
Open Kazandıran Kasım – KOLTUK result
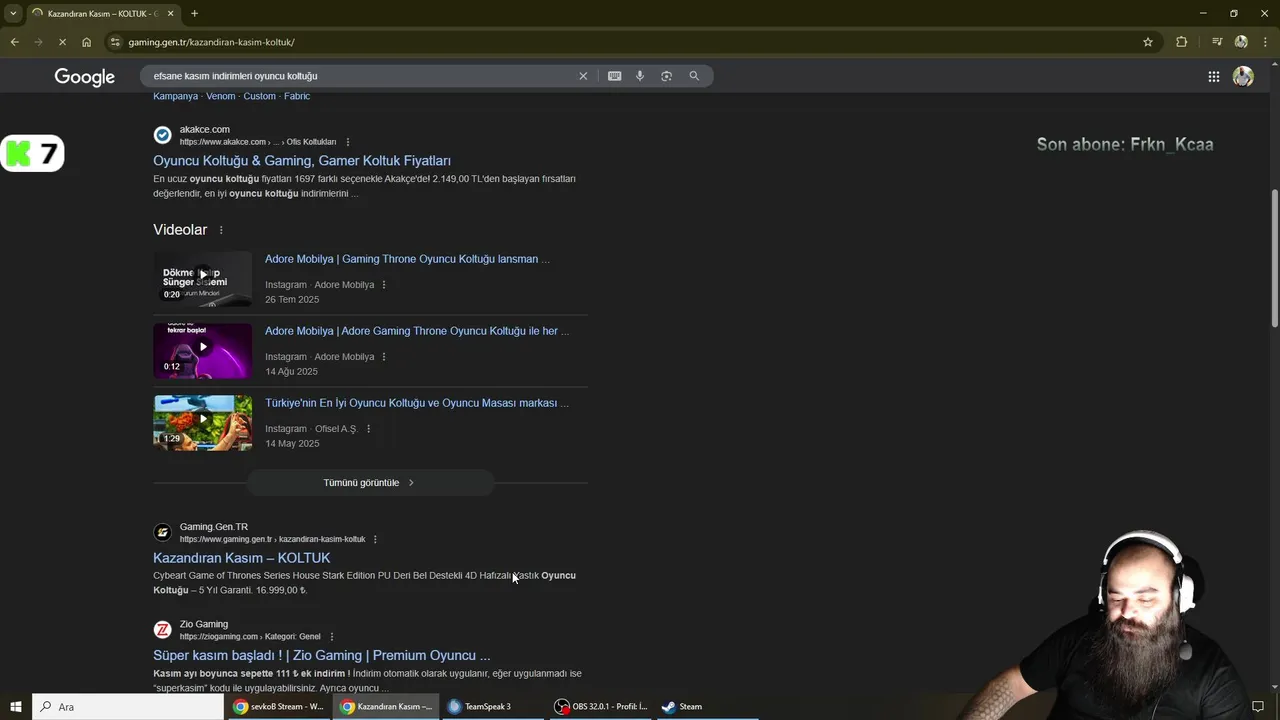pyautogui.click(x=241, y=558)
